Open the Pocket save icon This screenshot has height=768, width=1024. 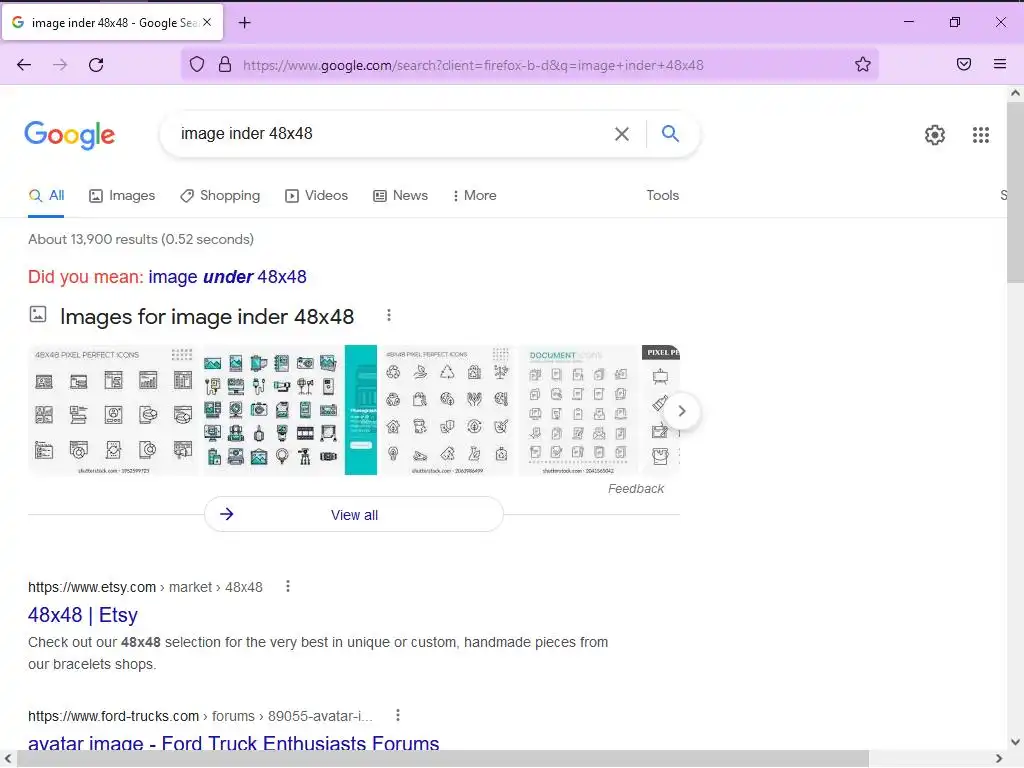(x=964, y=64)
